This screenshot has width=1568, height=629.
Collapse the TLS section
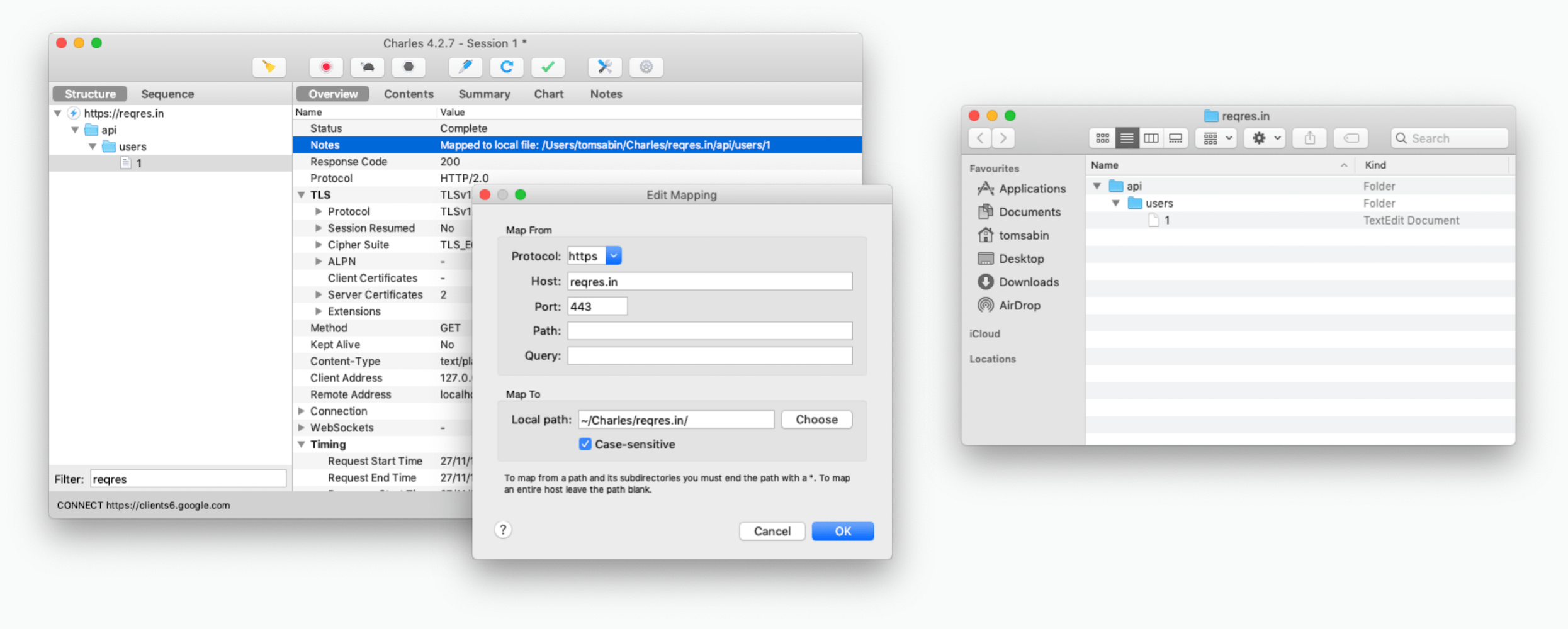(x=302, y=195)
